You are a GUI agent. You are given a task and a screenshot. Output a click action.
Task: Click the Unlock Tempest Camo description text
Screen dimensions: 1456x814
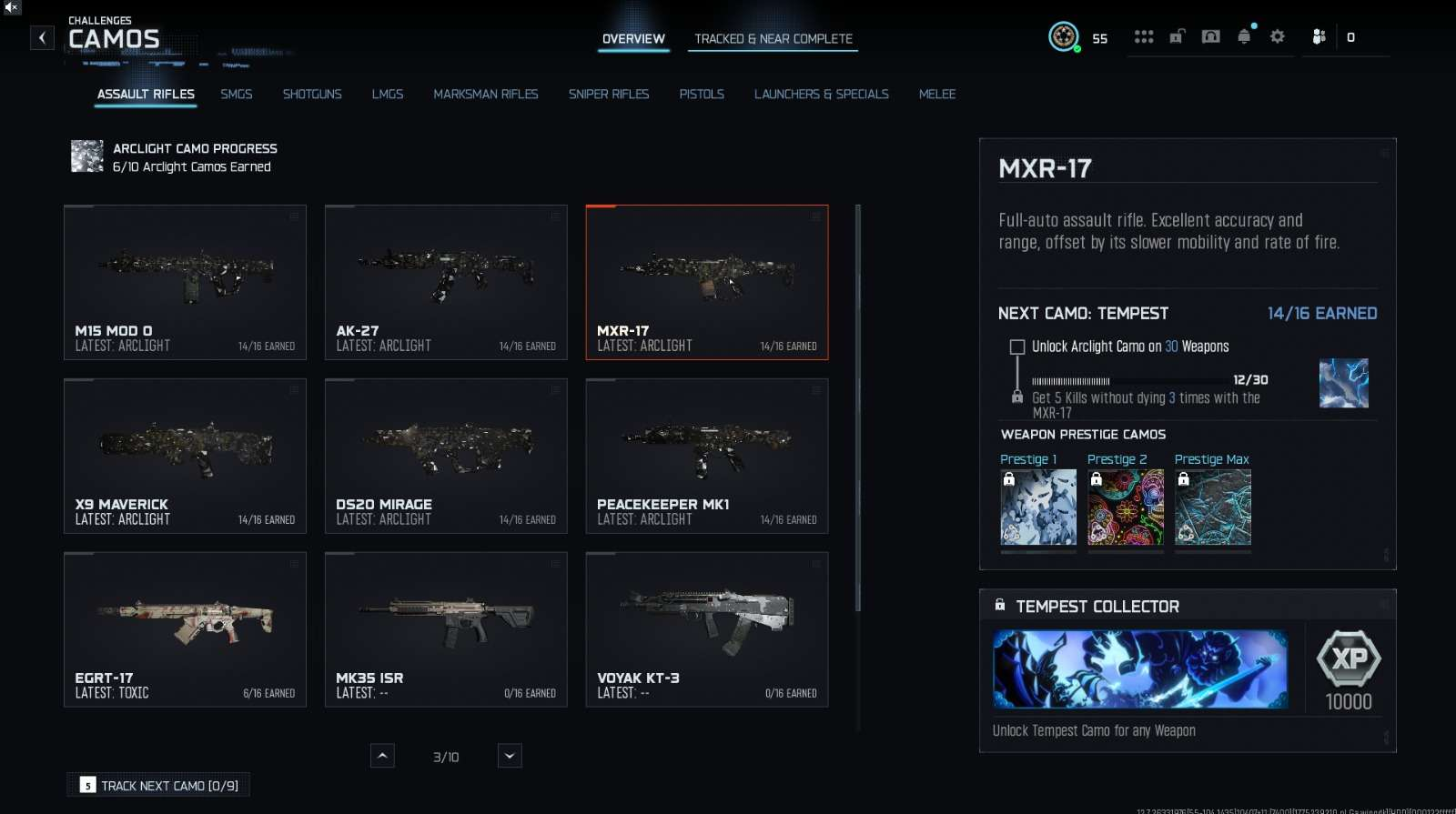(1094, 730)
